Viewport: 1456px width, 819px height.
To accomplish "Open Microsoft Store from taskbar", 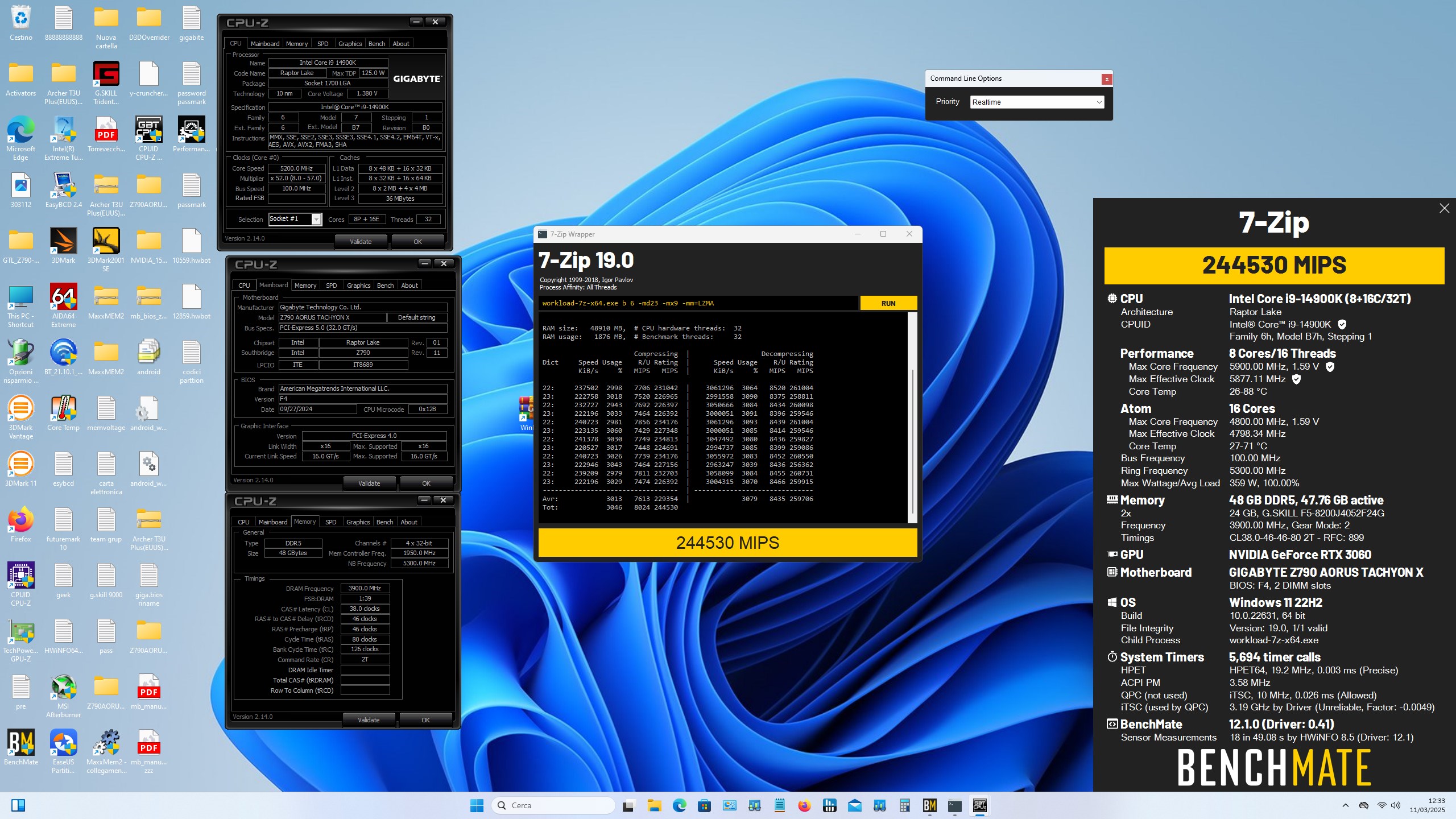I will [704, 805].
